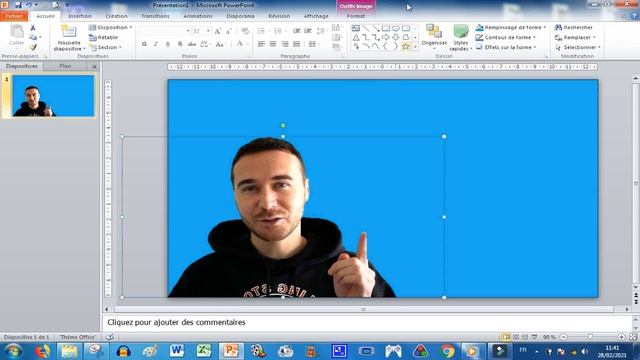Click the format painter brush icon
Image resolution: width=640 pixels, height=360 pixels.
point(33,47)
